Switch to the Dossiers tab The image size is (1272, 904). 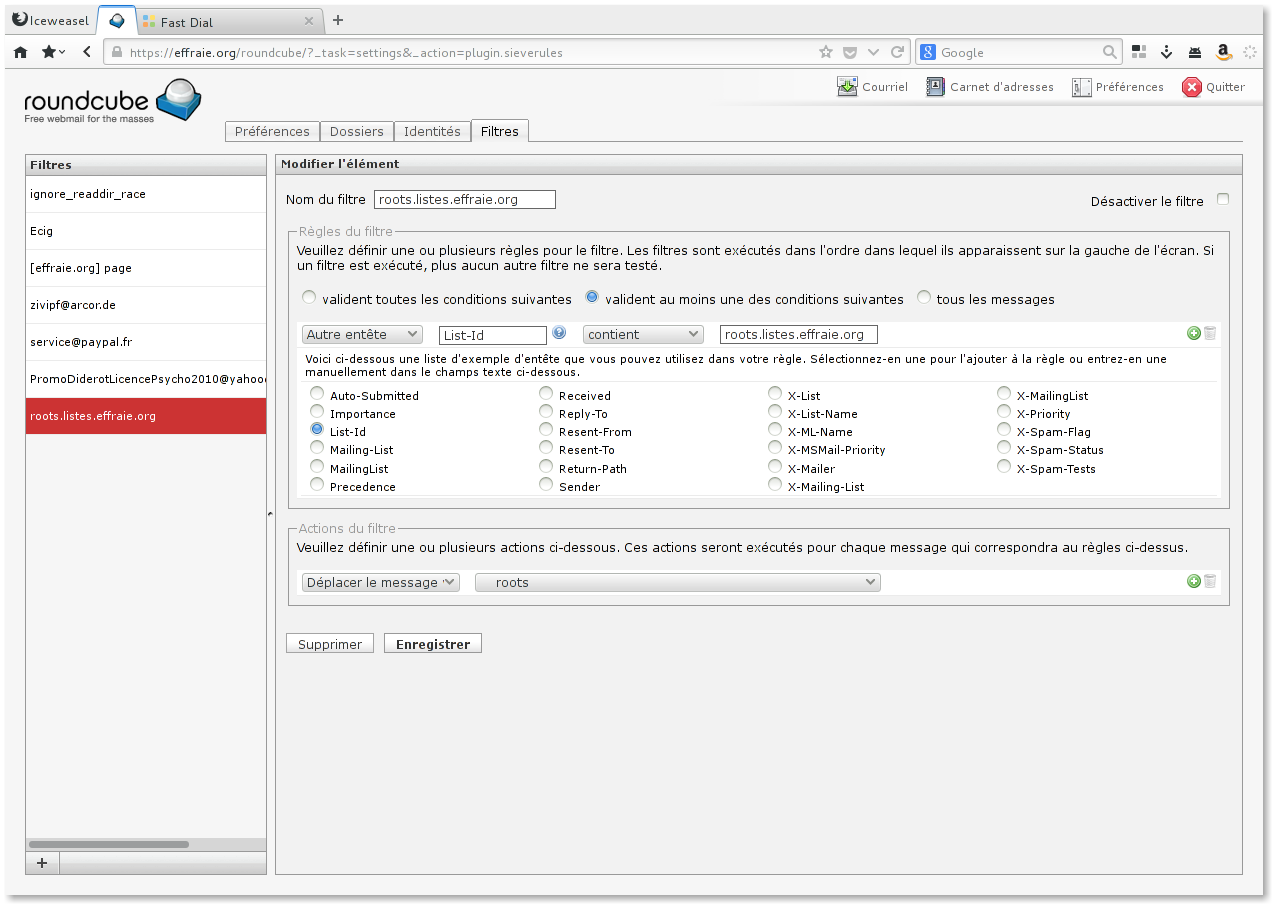coord(356,131)
